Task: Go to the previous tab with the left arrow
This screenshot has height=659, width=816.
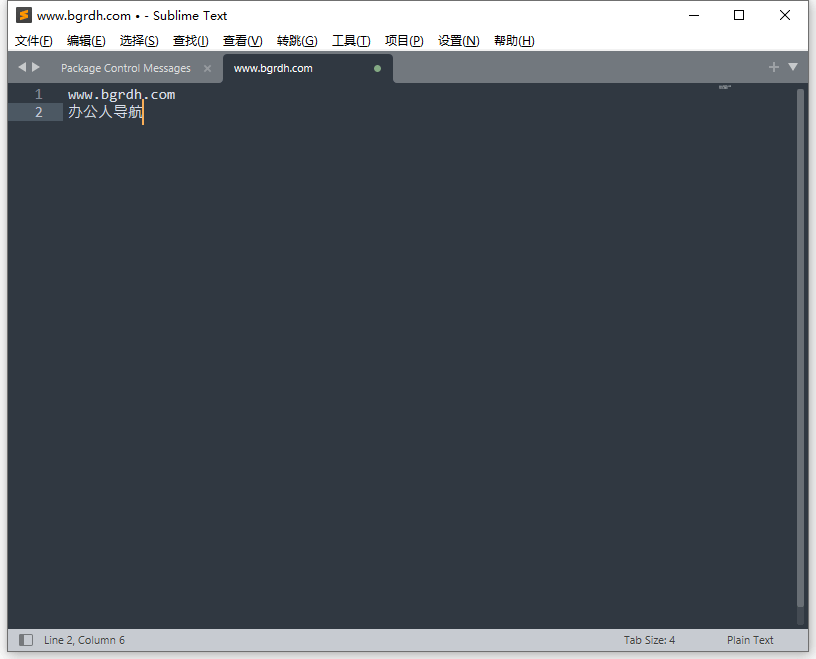Action: tap(22, 67)
